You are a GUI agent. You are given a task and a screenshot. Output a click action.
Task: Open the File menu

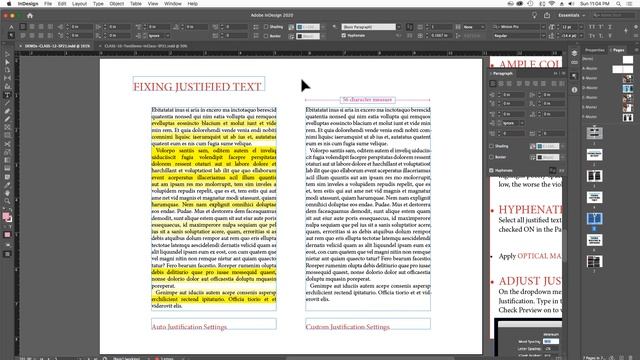click(x=48, y=4)
